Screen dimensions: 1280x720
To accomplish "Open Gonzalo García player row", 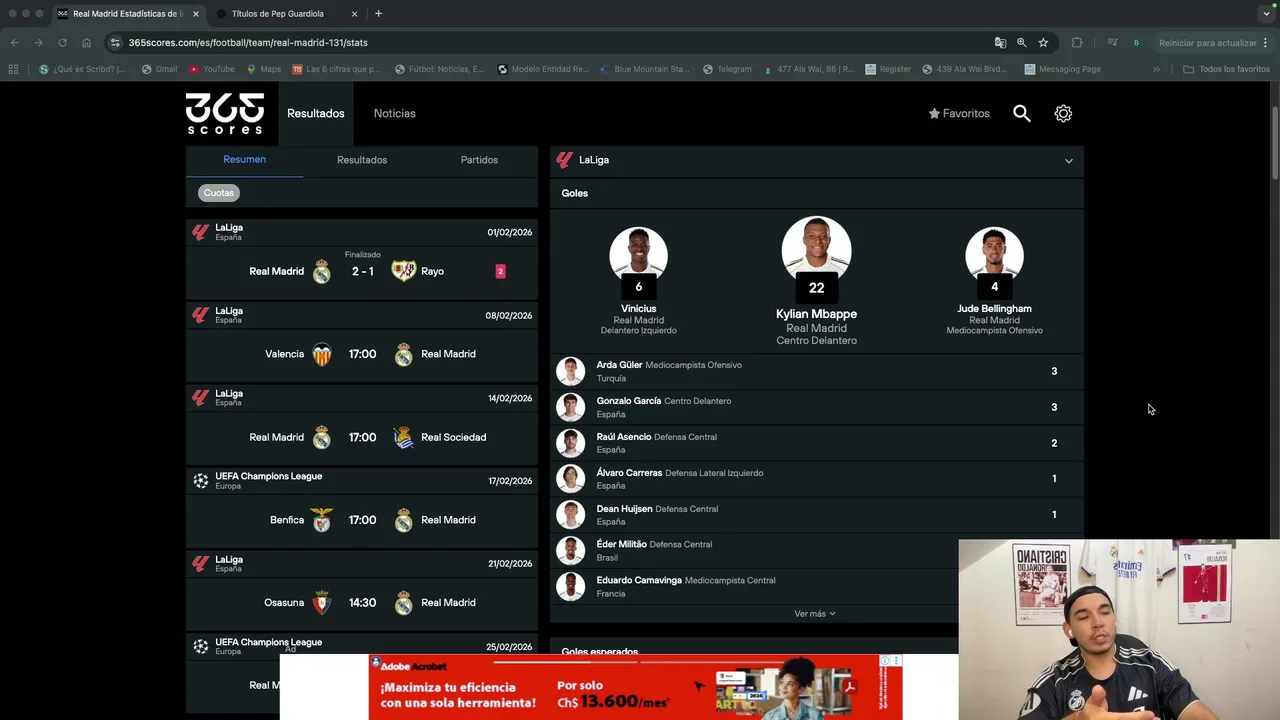I will [816, 407].
